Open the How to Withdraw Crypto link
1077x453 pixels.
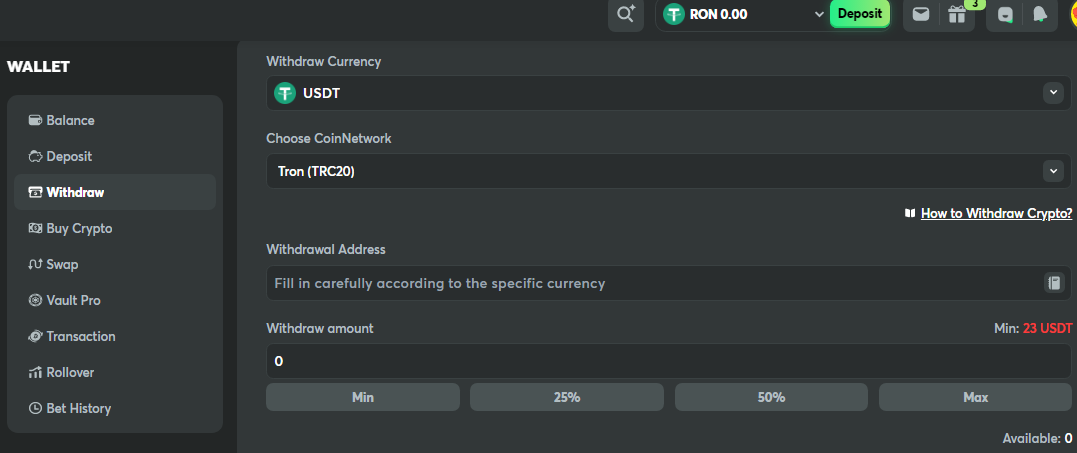(996, 213)
